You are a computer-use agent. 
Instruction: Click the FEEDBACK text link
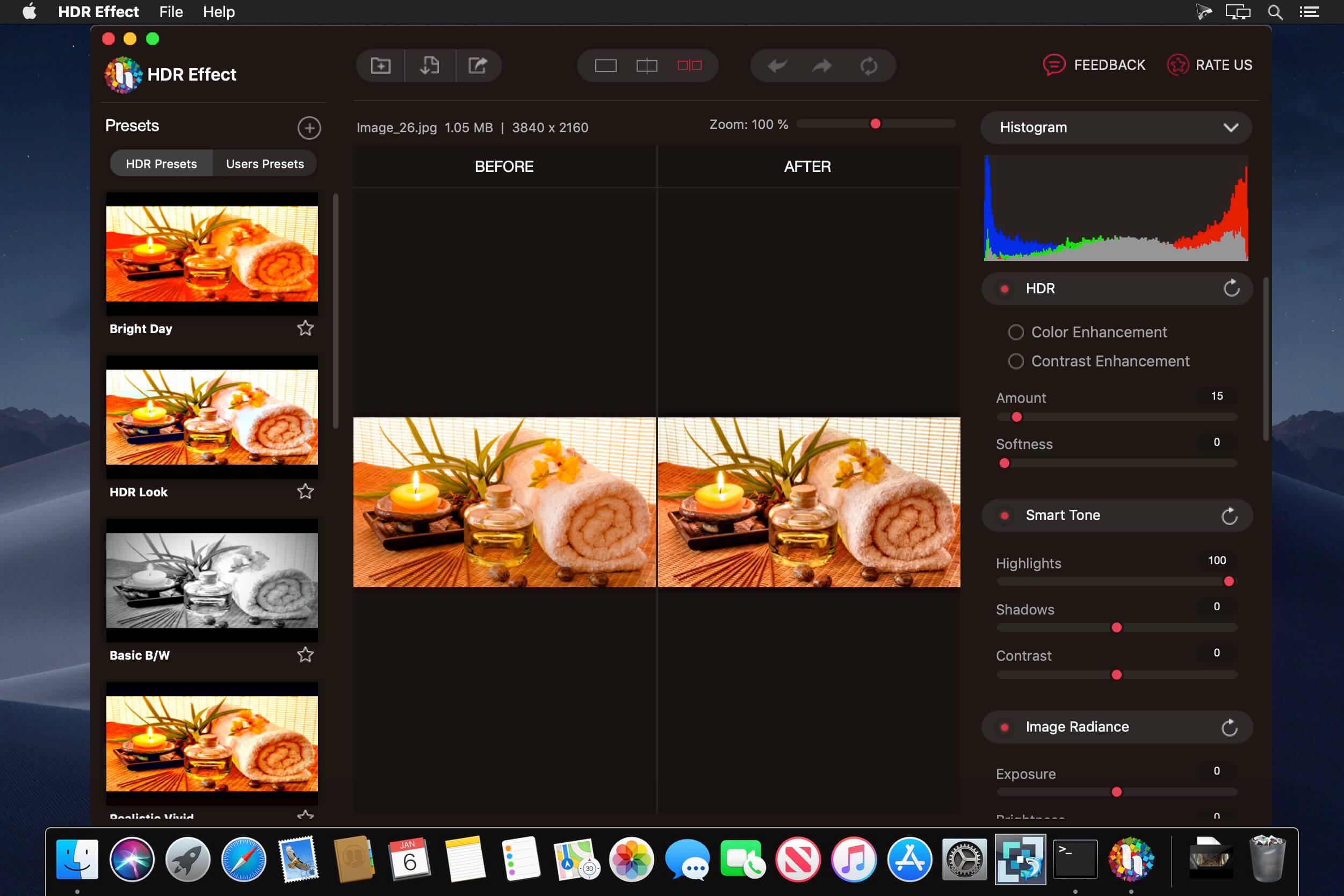(x=1109, y=65)
